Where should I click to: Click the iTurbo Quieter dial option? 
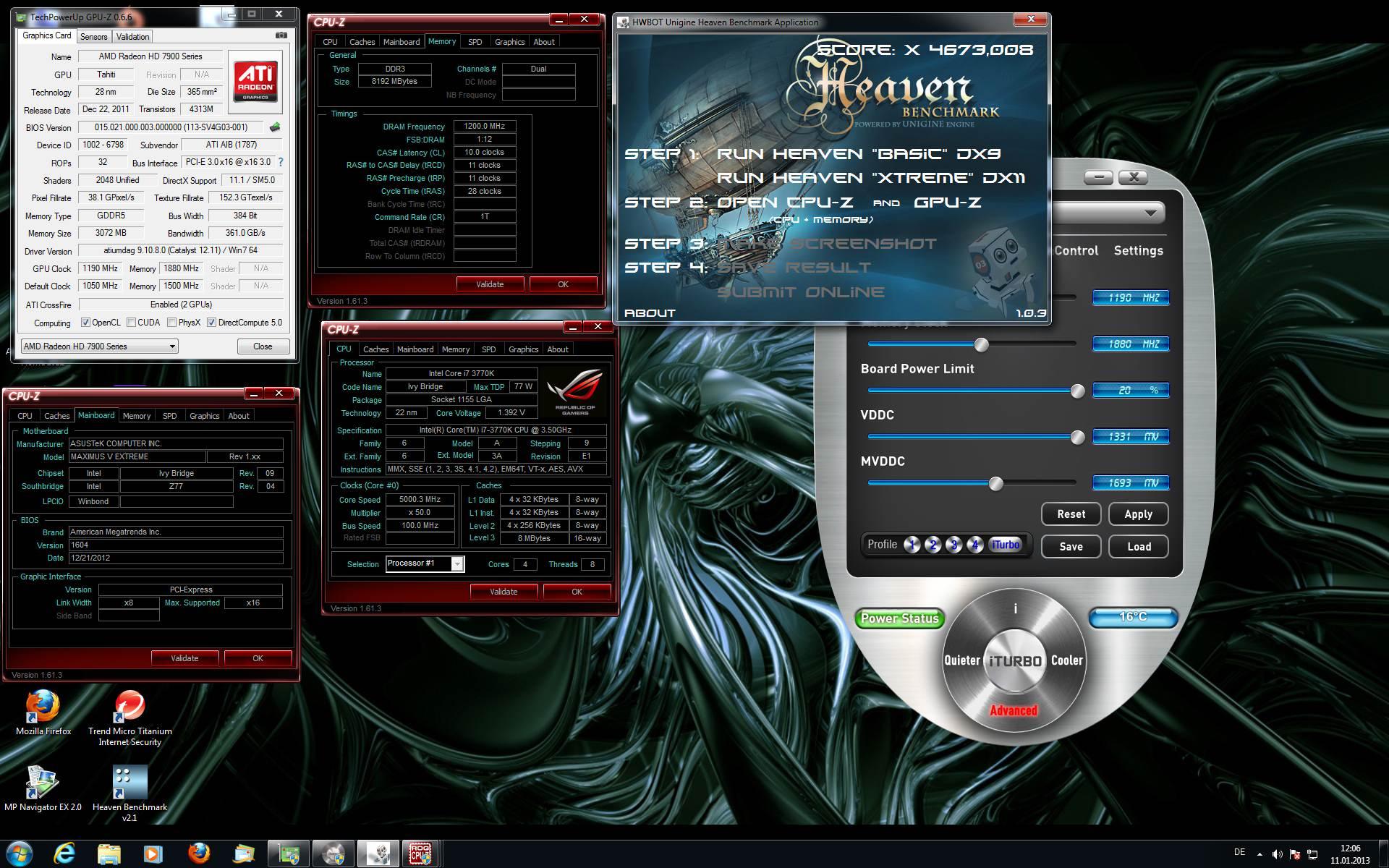[961, 660]
